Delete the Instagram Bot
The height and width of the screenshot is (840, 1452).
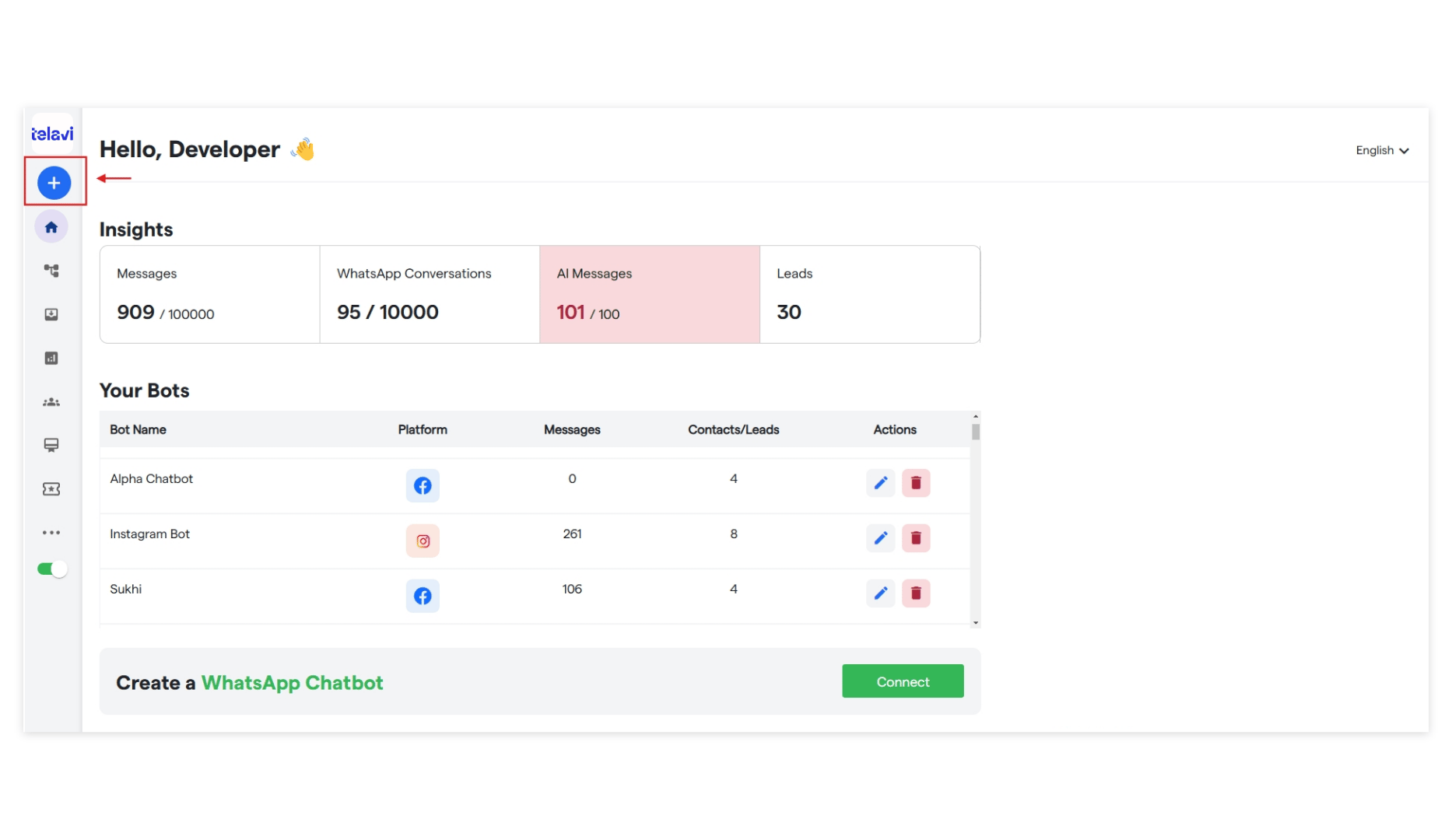[x=916, y=538]
